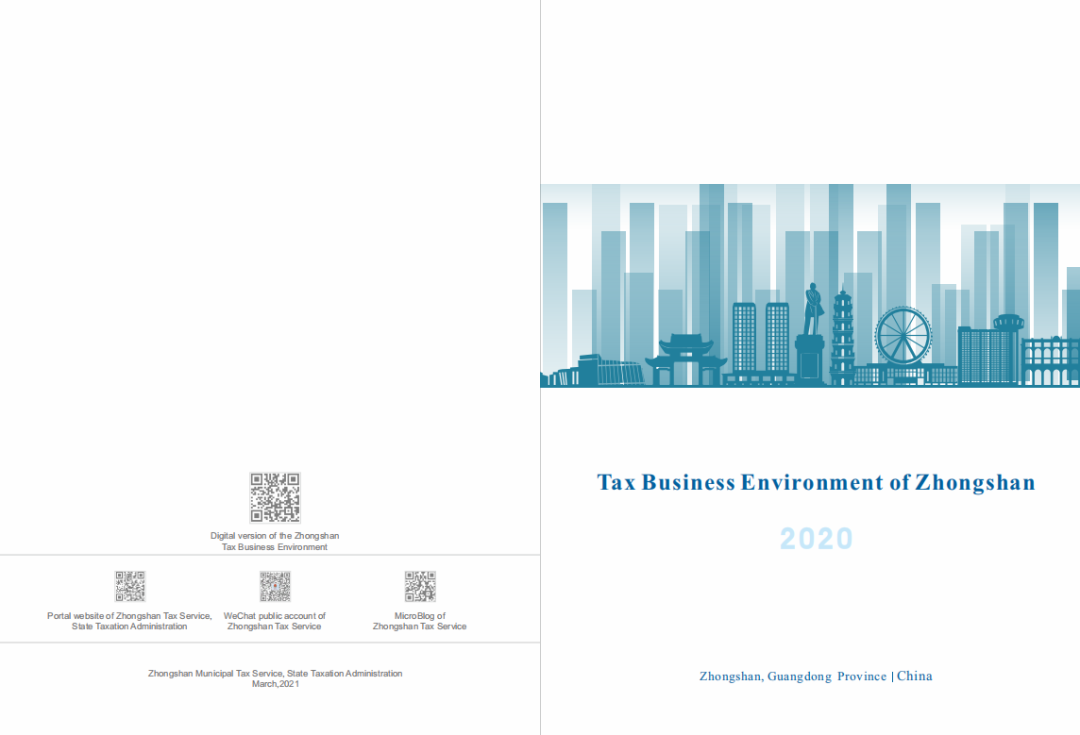Click the 'China' text on the cover
Image resolution: width=1080 pixels, height=735 pixels.
tap(915, 676)
